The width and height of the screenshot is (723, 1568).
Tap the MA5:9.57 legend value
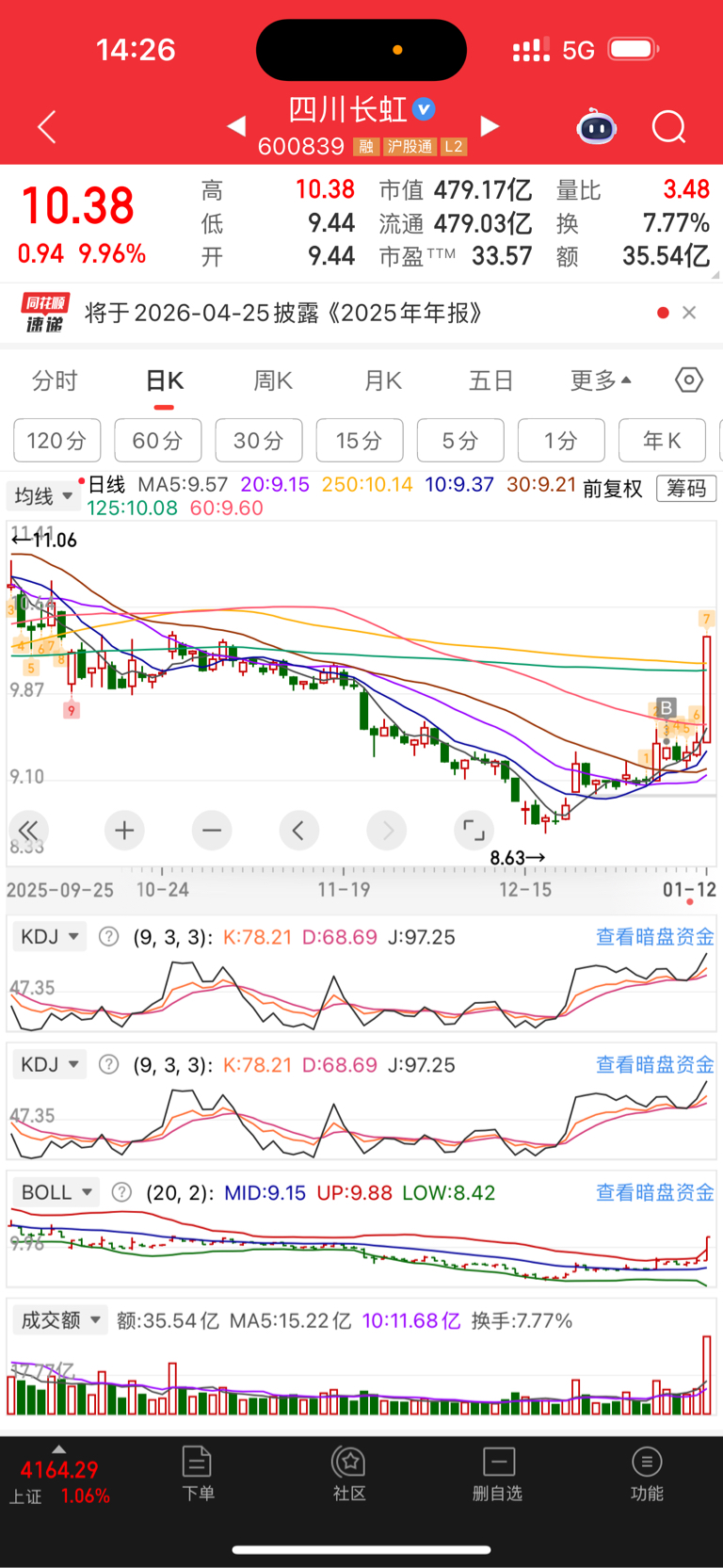(x=183, y=484)
